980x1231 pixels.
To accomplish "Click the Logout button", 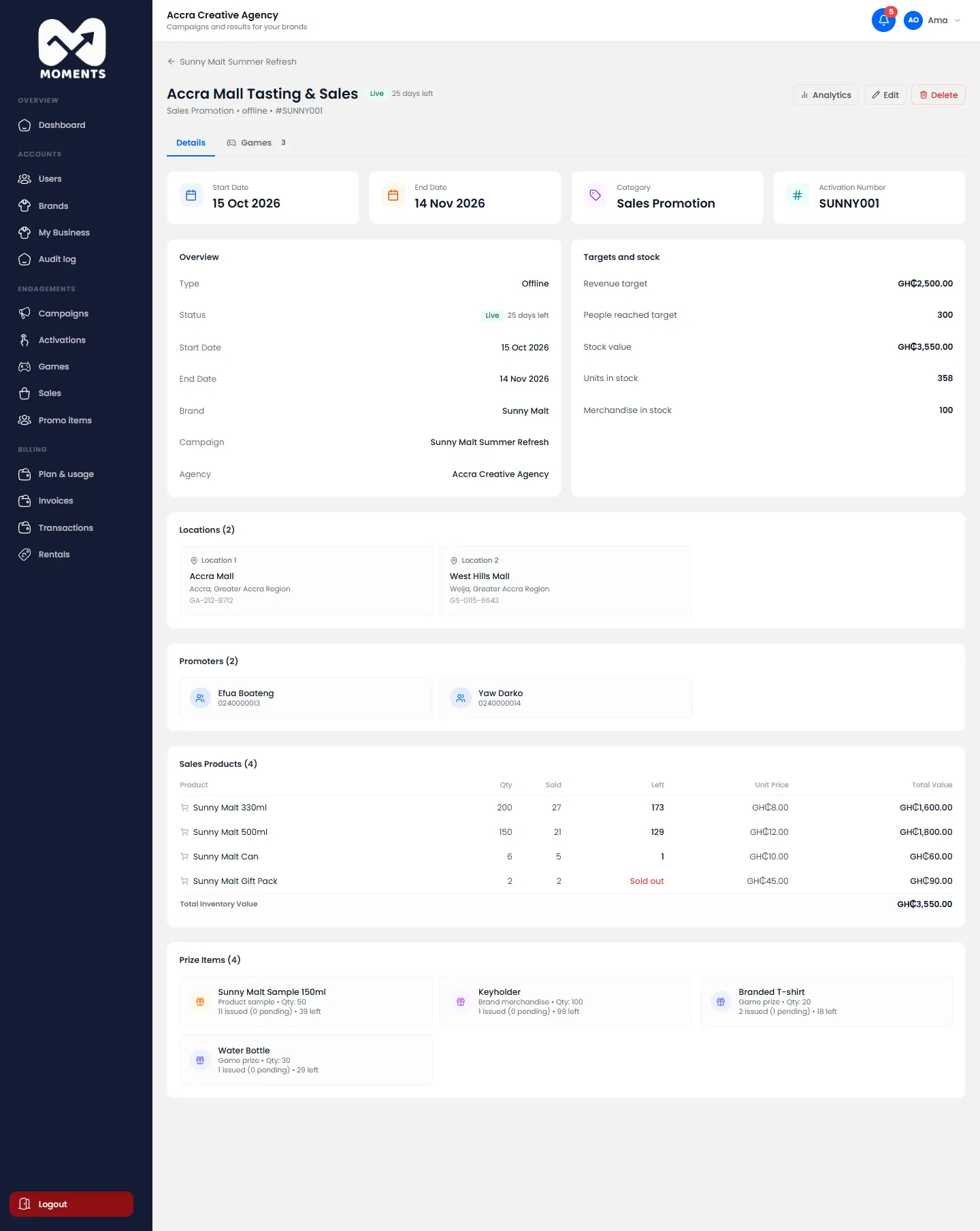I will pyautogui.click(x=71, y=1204).
